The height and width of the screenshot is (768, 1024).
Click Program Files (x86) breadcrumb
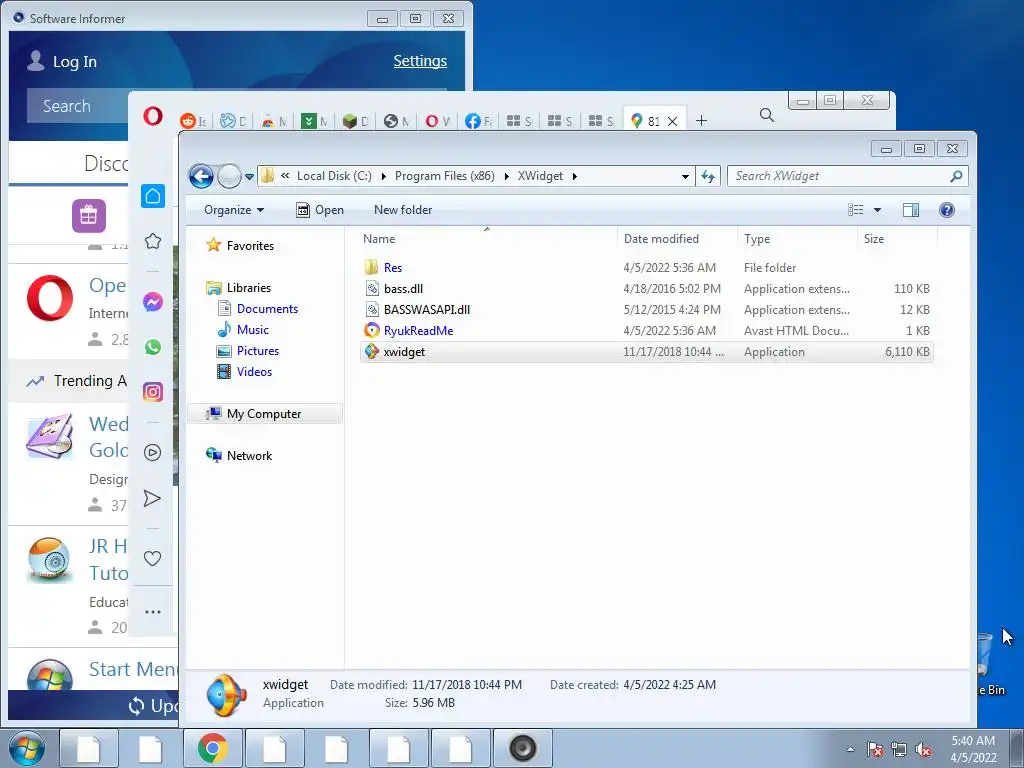(444, 176)
